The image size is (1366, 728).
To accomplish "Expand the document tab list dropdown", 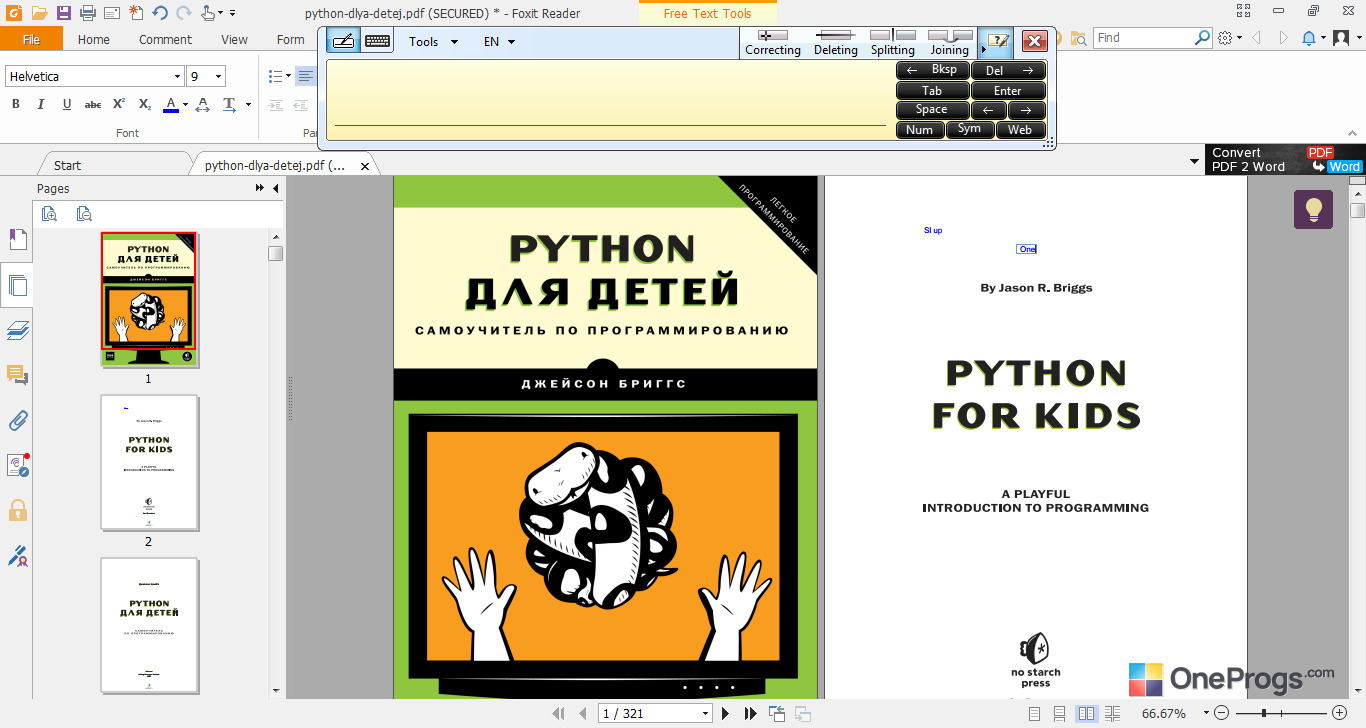I will [1194, 161].
